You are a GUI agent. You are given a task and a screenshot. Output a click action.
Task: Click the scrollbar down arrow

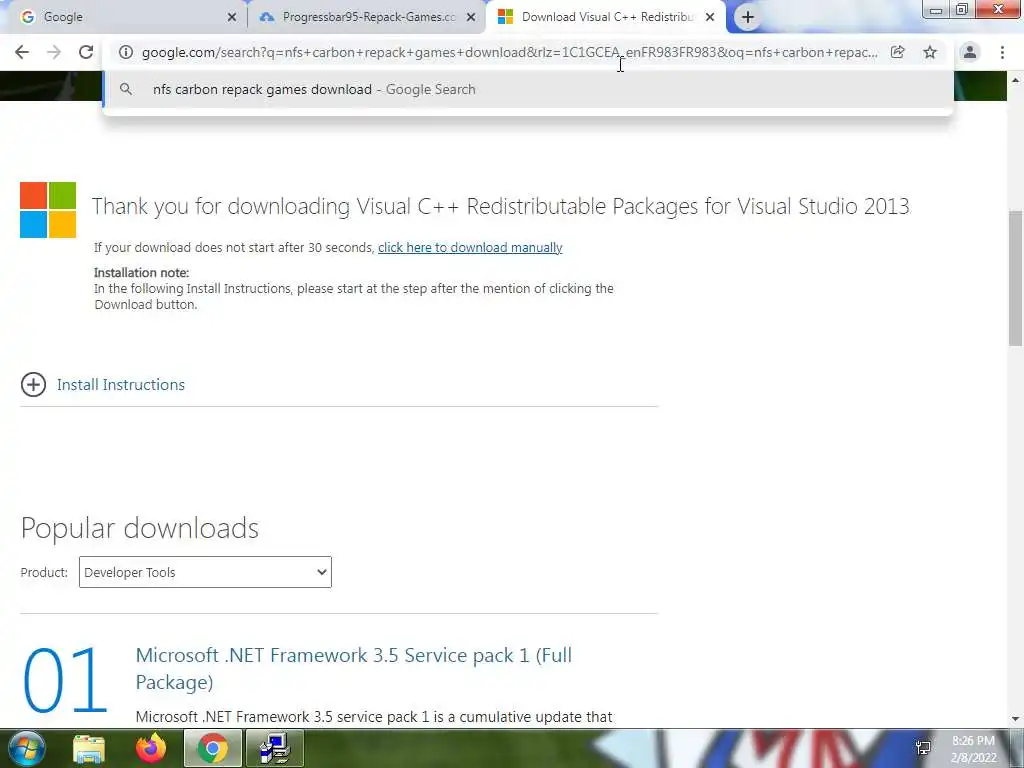pos(1016,719)
